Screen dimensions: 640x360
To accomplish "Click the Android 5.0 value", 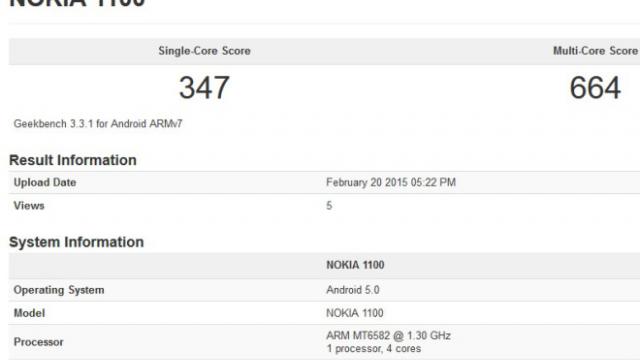I will [353, 290].
